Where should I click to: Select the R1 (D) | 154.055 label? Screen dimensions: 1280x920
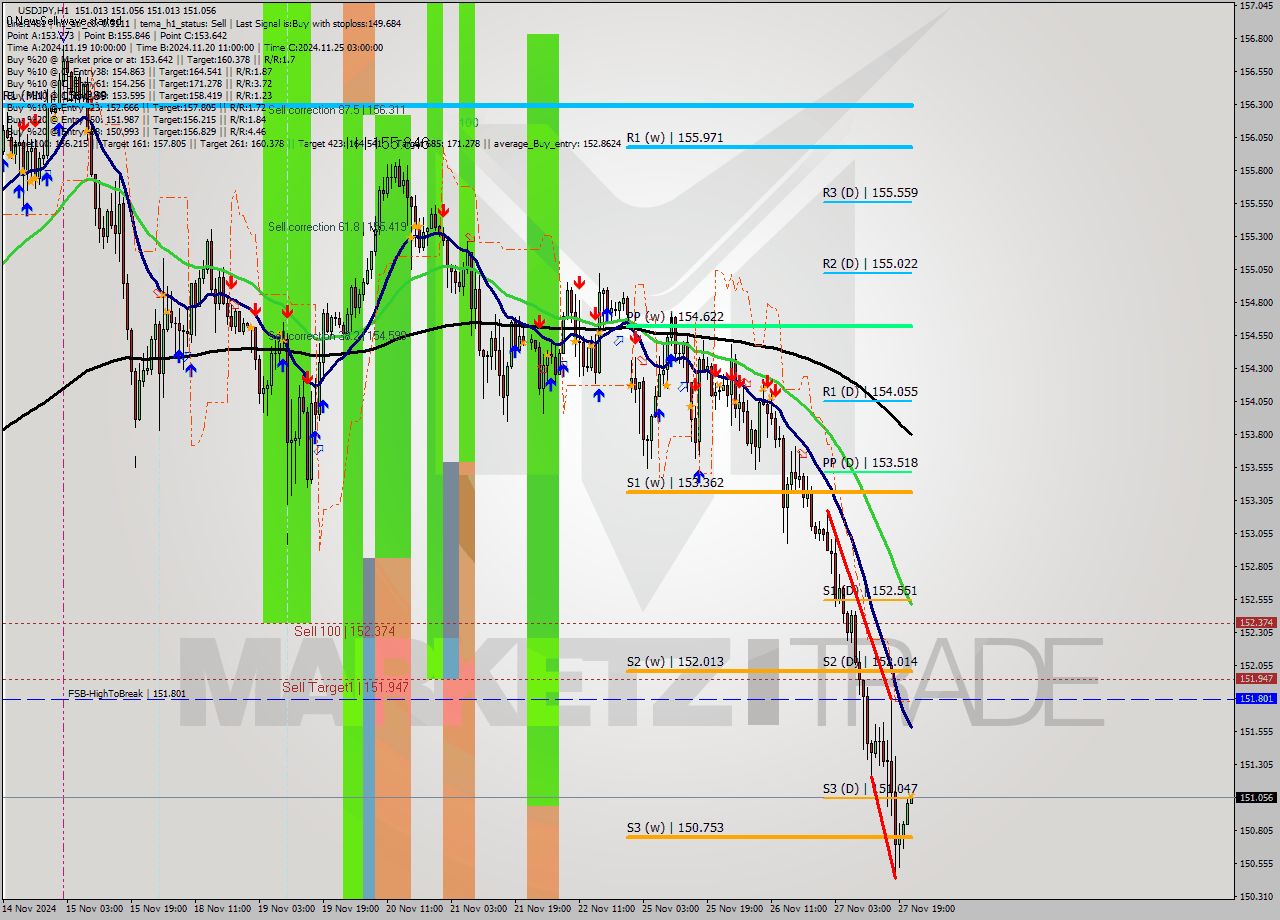tap(870, 392)
